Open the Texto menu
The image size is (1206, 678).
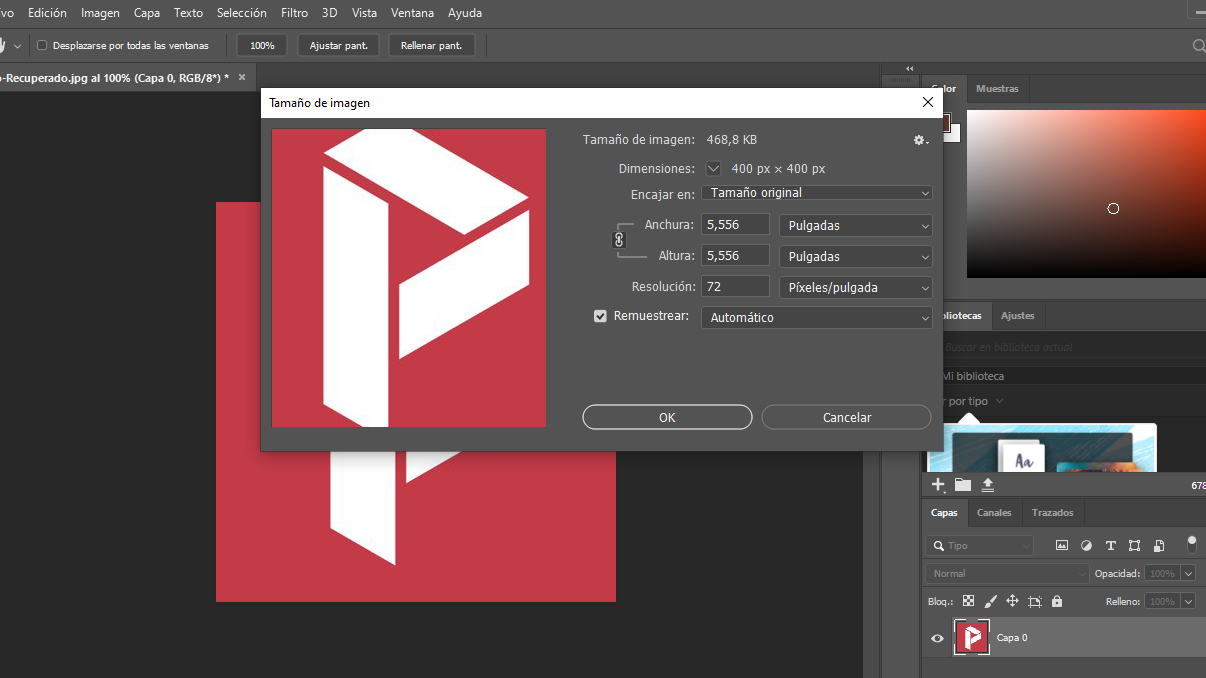point(188,13)
